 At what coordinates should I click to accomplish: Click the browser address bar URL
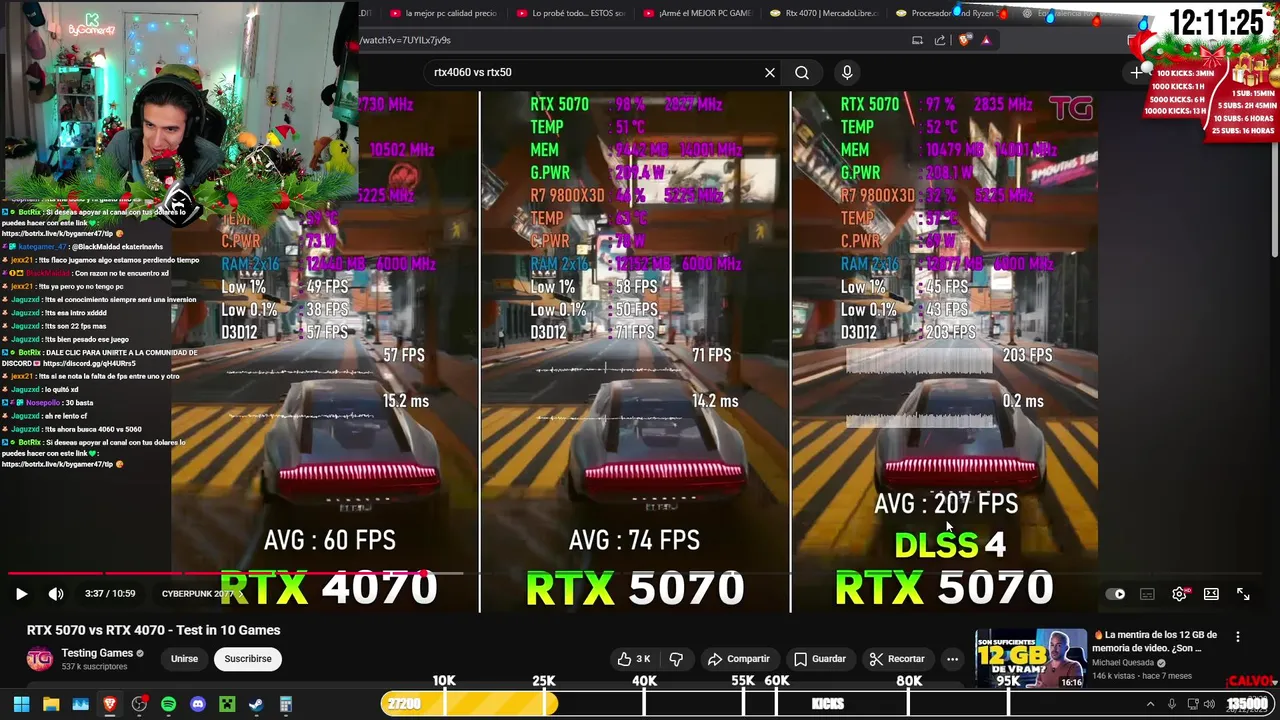coord(405,40)
